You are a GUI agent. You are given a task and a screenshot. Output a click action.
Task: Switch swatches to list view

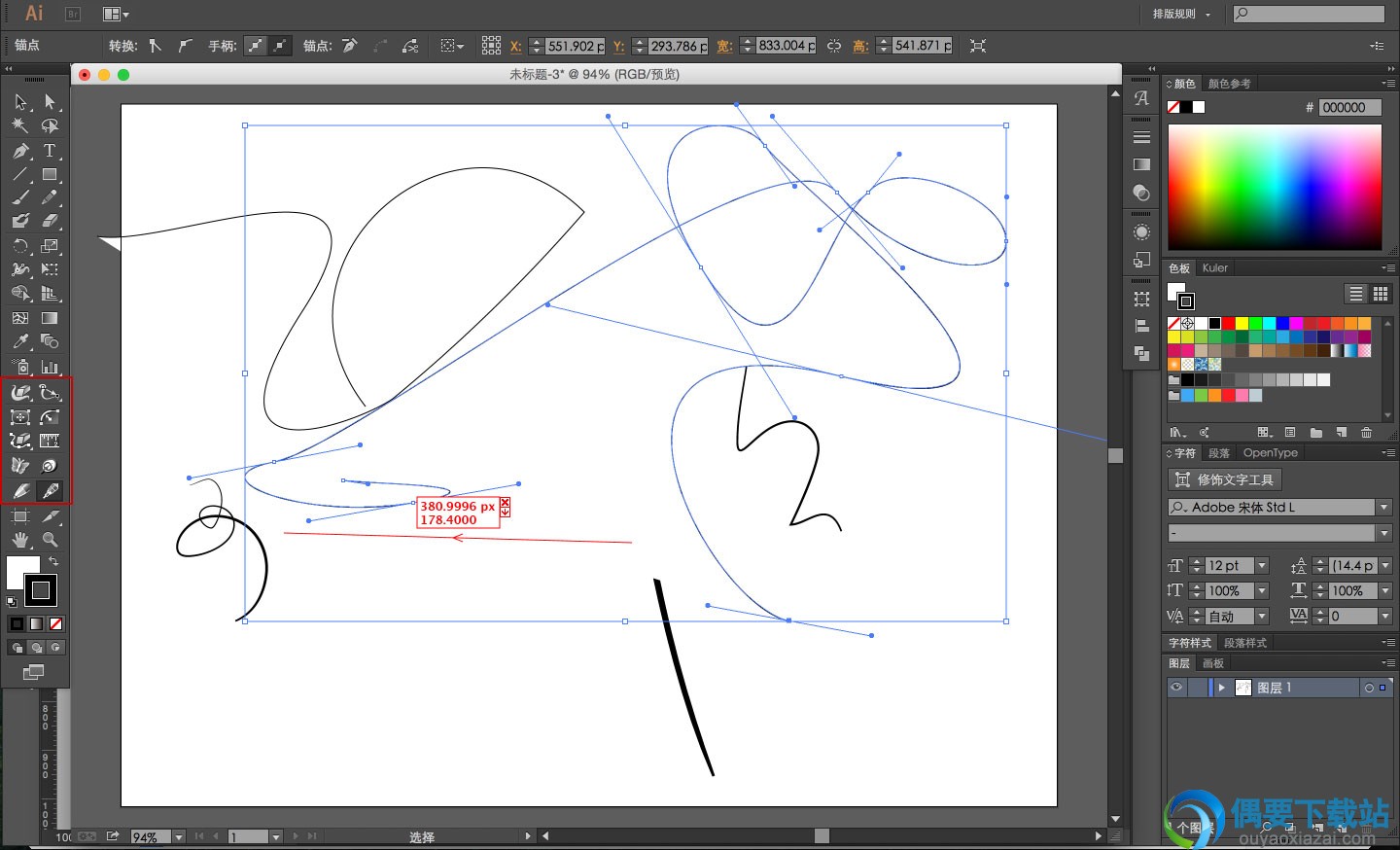tap(1355, 294)
